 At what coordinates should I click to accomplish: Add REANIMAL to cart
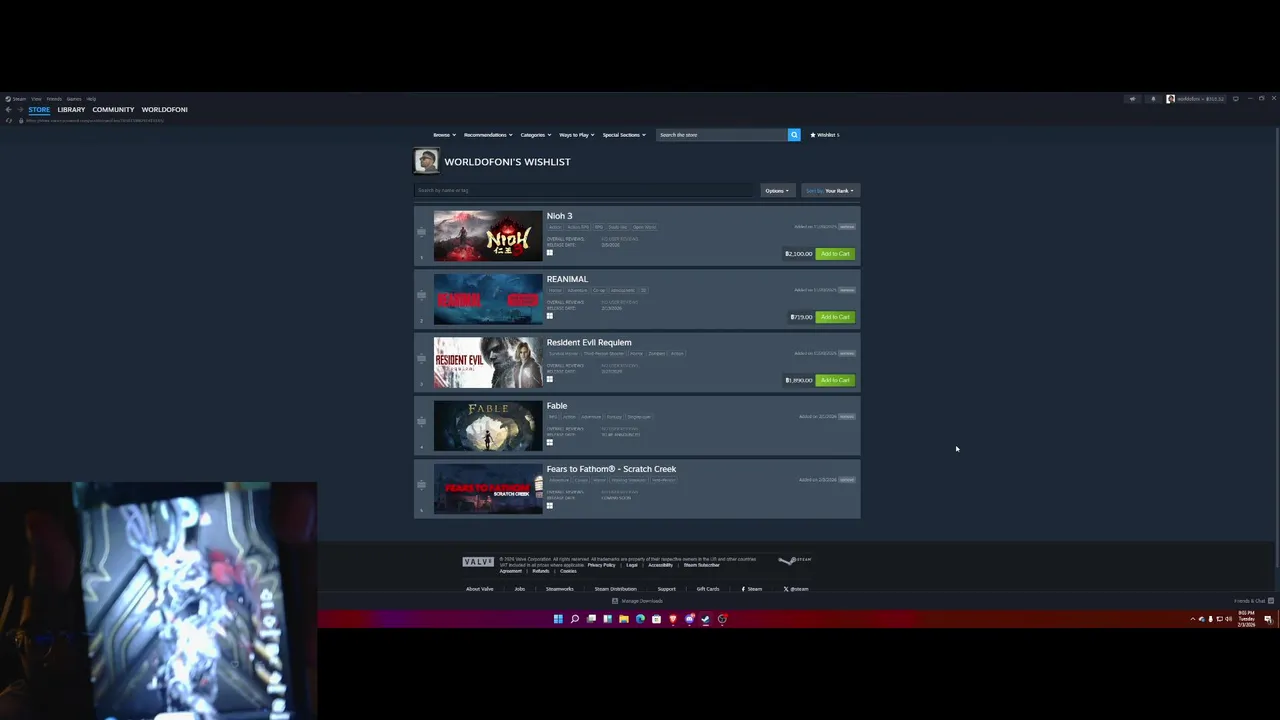click(835, 317)
